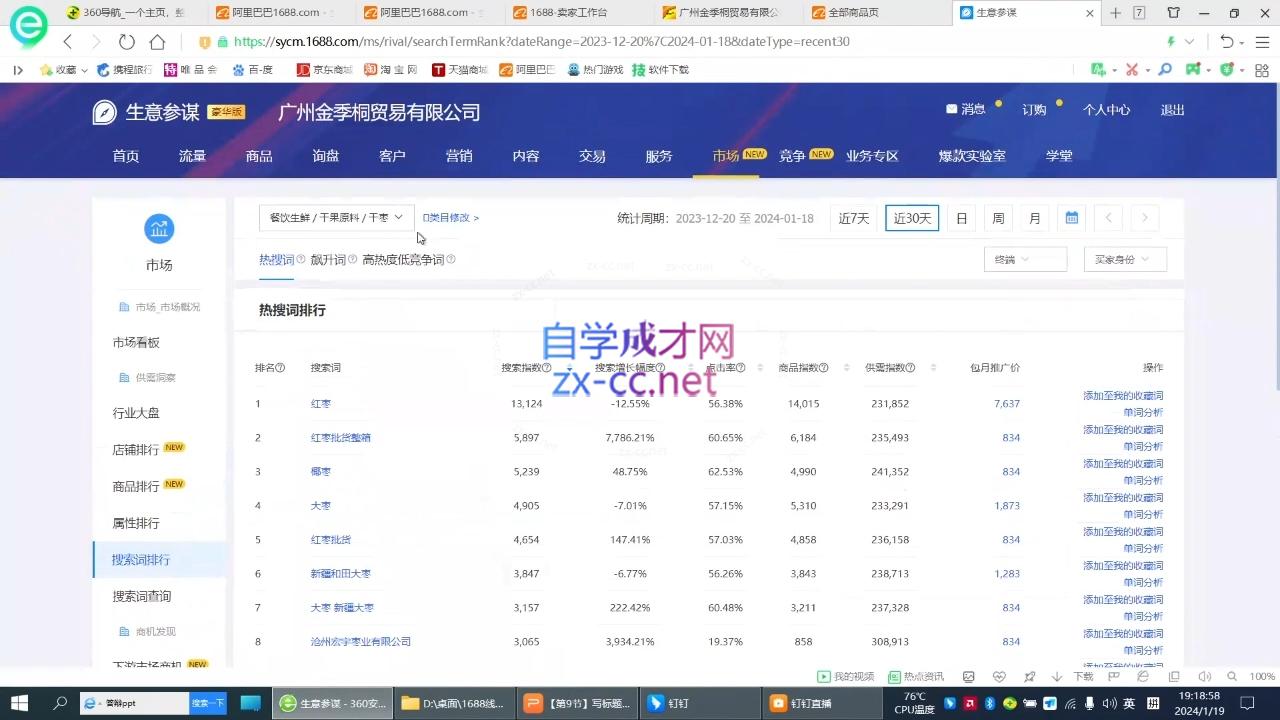Select the 月 period option
This screenshot has height=720, width=1280.
click(1035, 218)
